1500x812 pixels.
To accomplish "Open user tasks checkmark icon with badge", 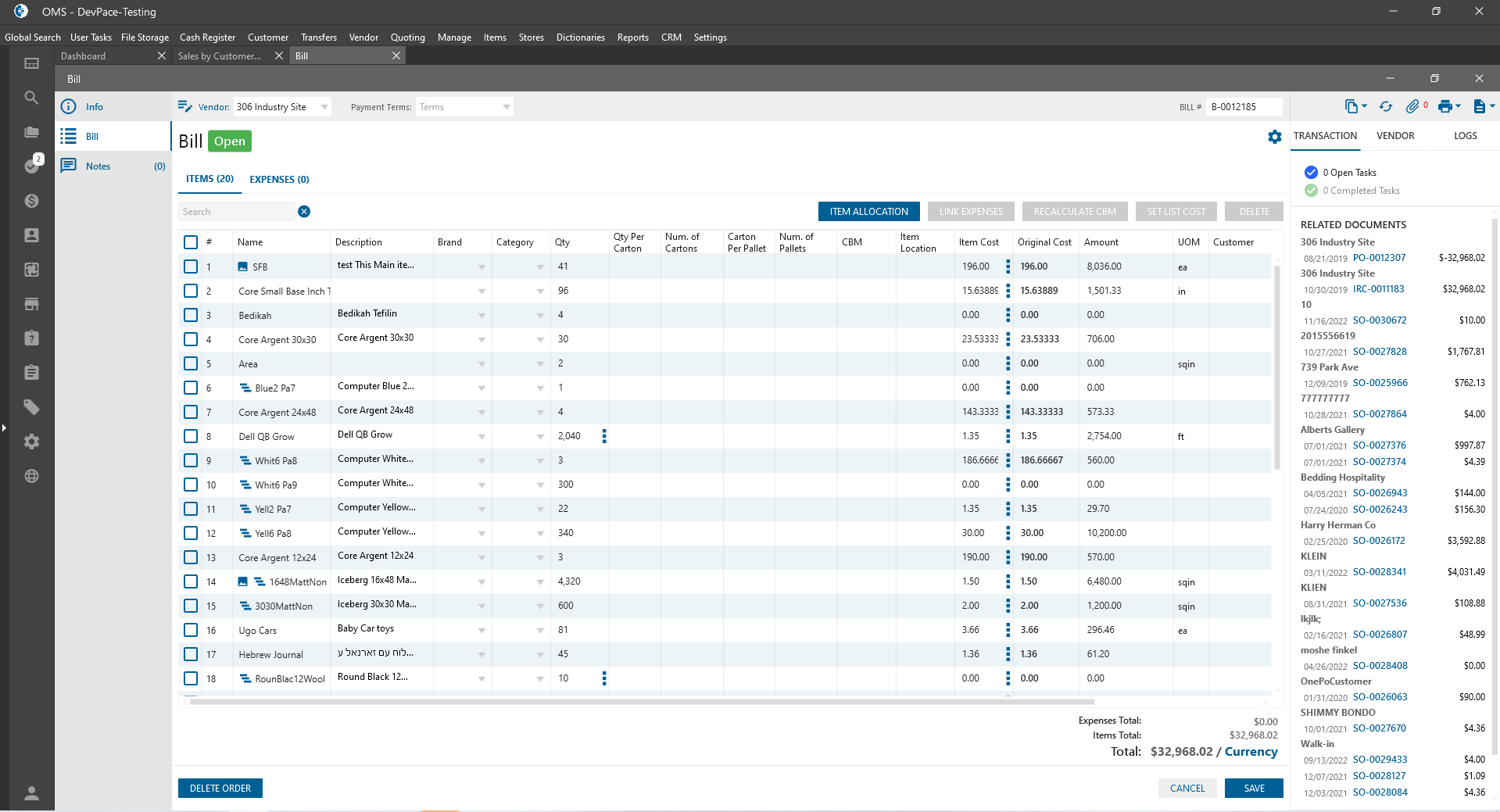I will [x=32, y=166].
